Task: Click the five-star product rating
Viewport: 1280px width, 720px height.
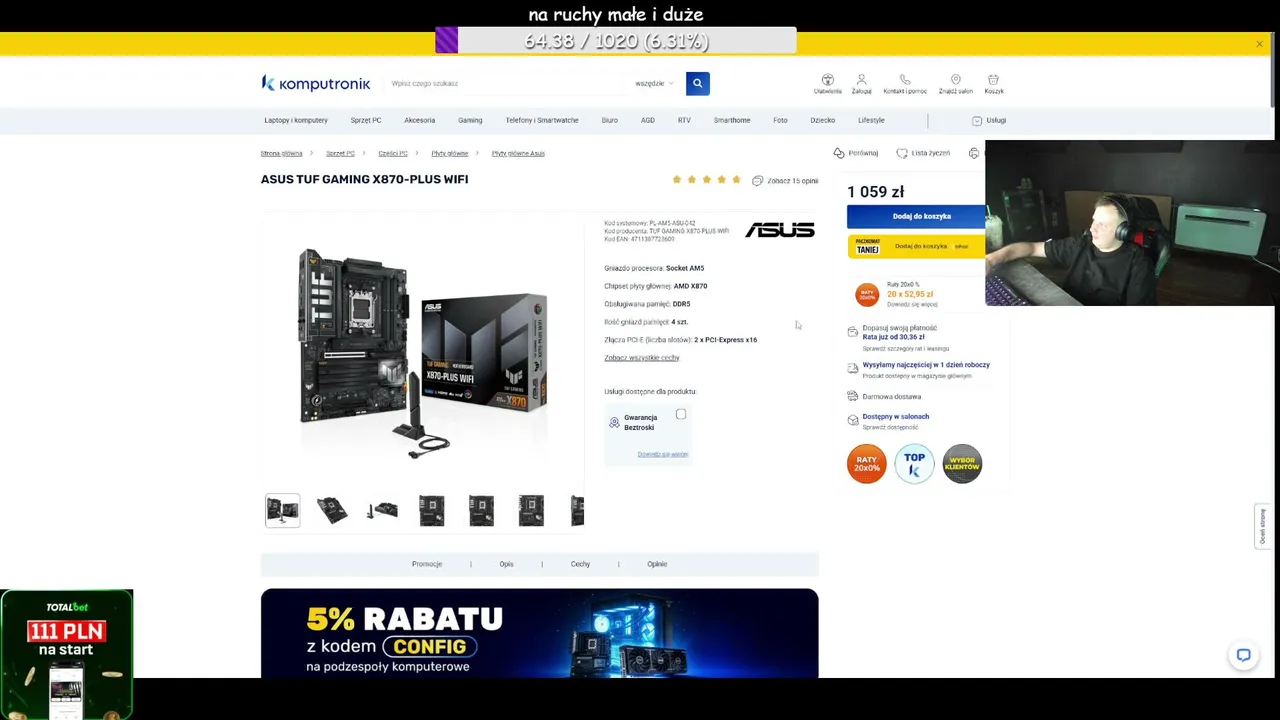Action: (706, 180)
